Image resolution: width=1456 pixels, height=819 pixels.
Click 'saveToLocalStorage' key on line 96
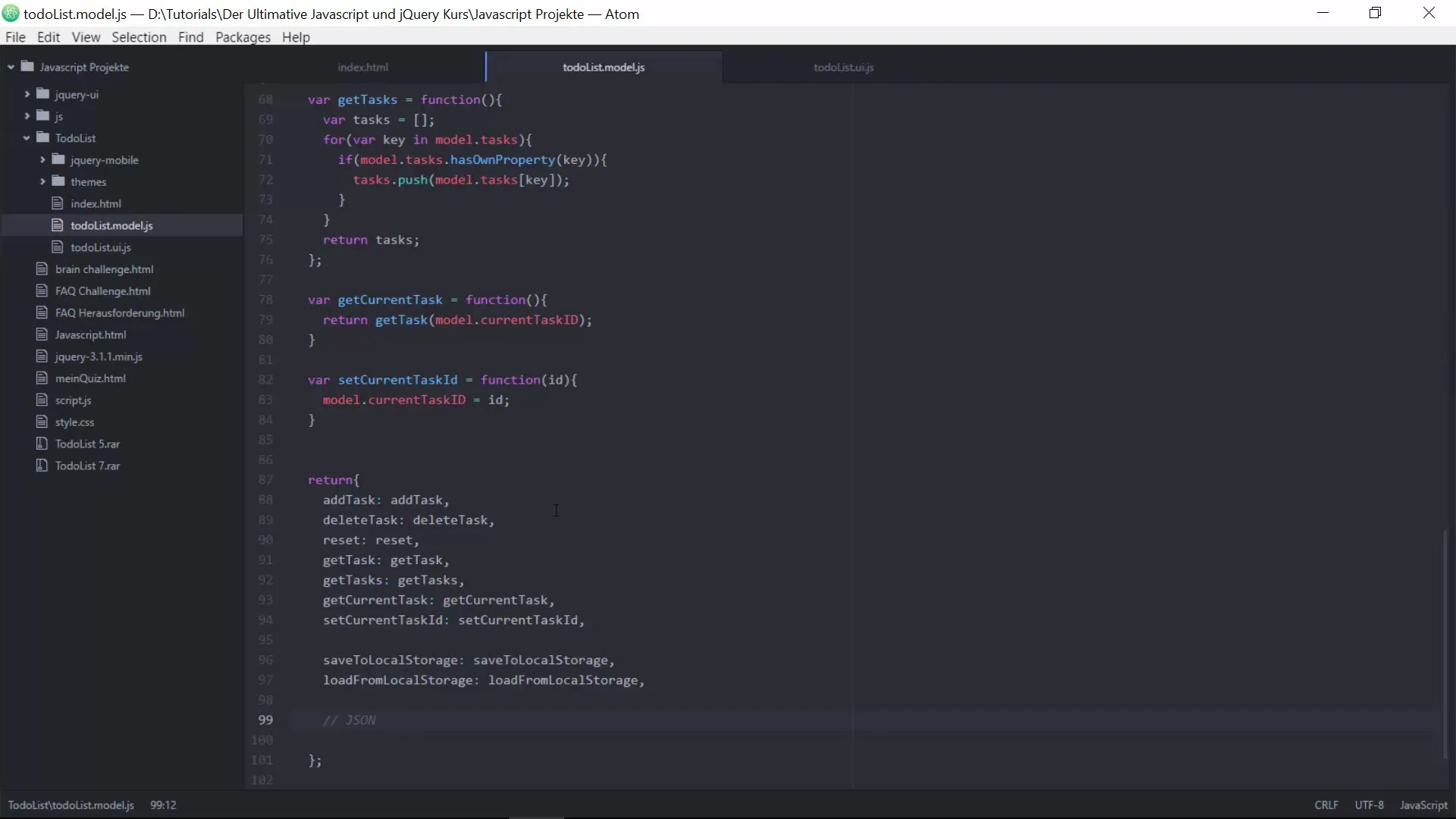click(391, 661)
